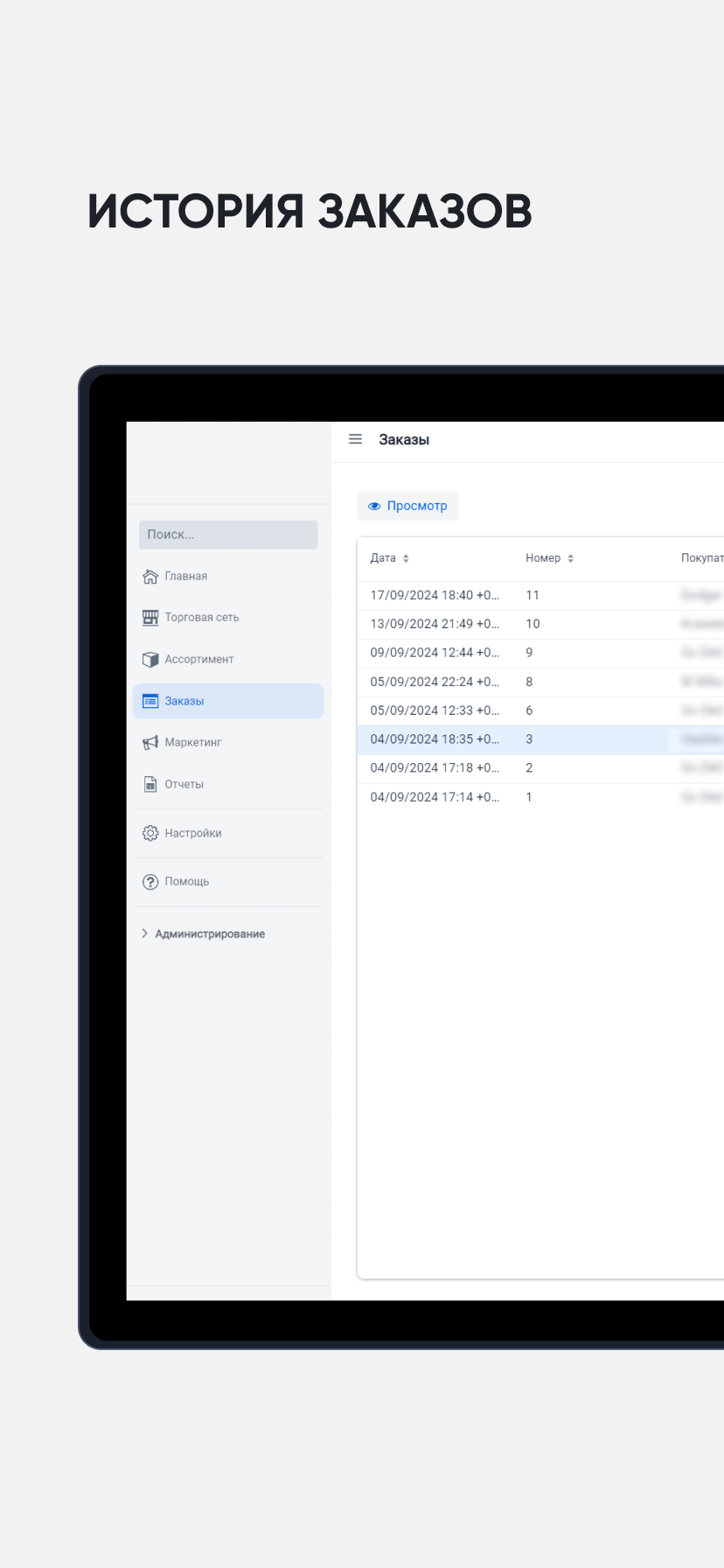Select order number 11 row

(x=532, y=595)
